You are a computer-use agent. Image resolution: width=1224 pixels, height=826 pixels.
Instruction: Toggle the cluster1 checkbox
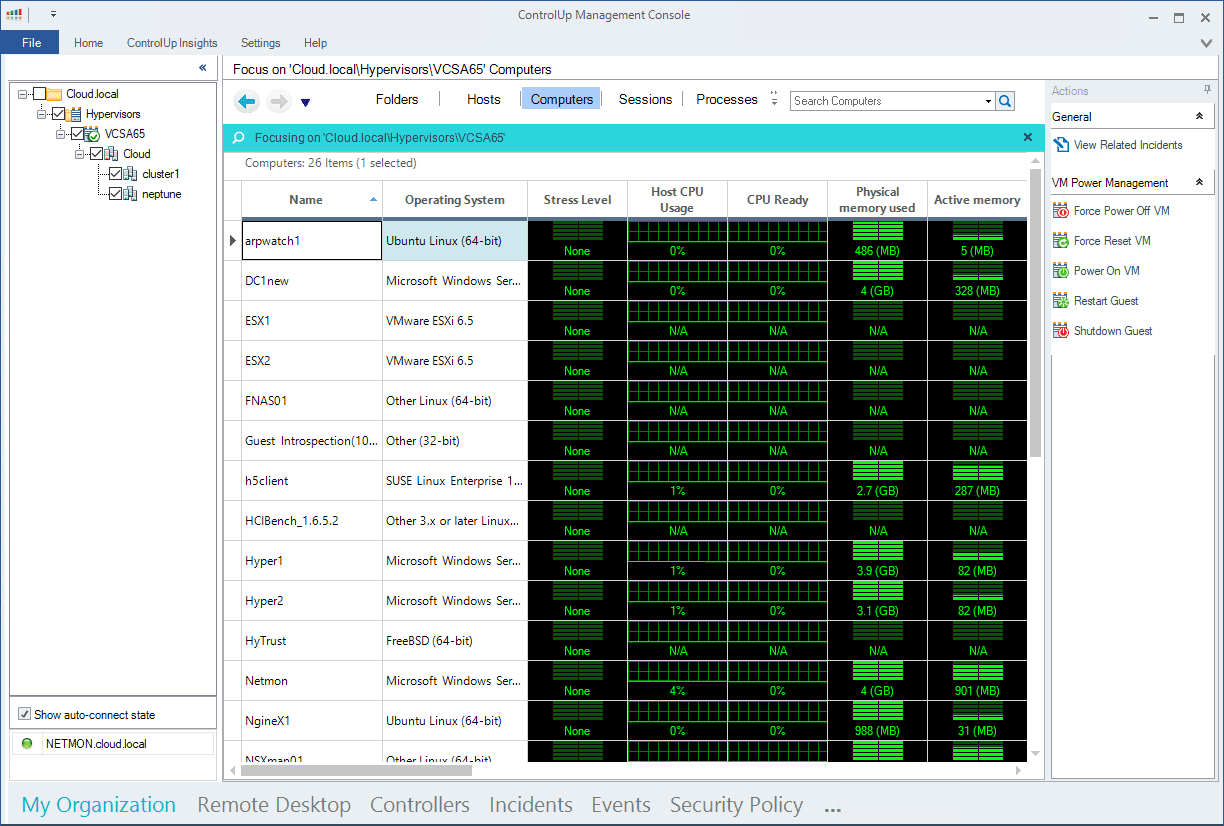point(115,174)
